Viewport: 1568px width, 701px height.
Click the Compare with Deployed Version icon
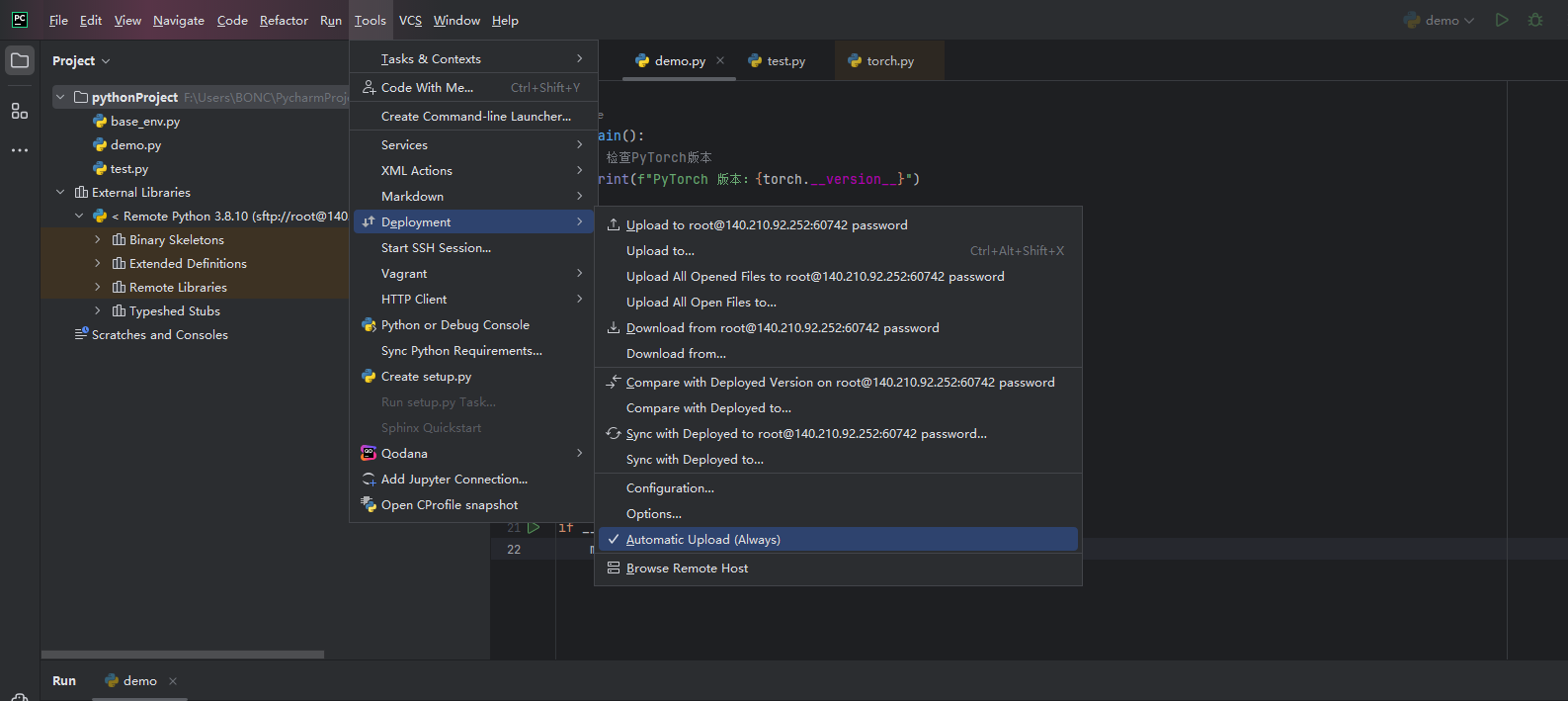pos(614,382)
